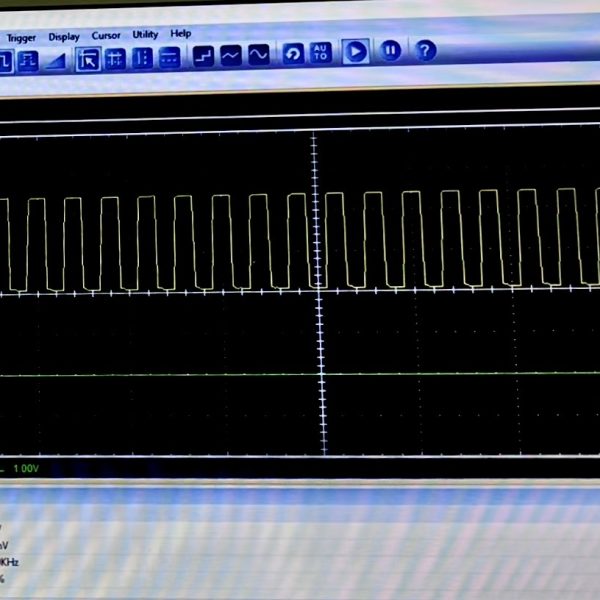This screenshot has width=600, height=600.
Task: Select step interpolation waveform icon
Action: tap(203, 56)
